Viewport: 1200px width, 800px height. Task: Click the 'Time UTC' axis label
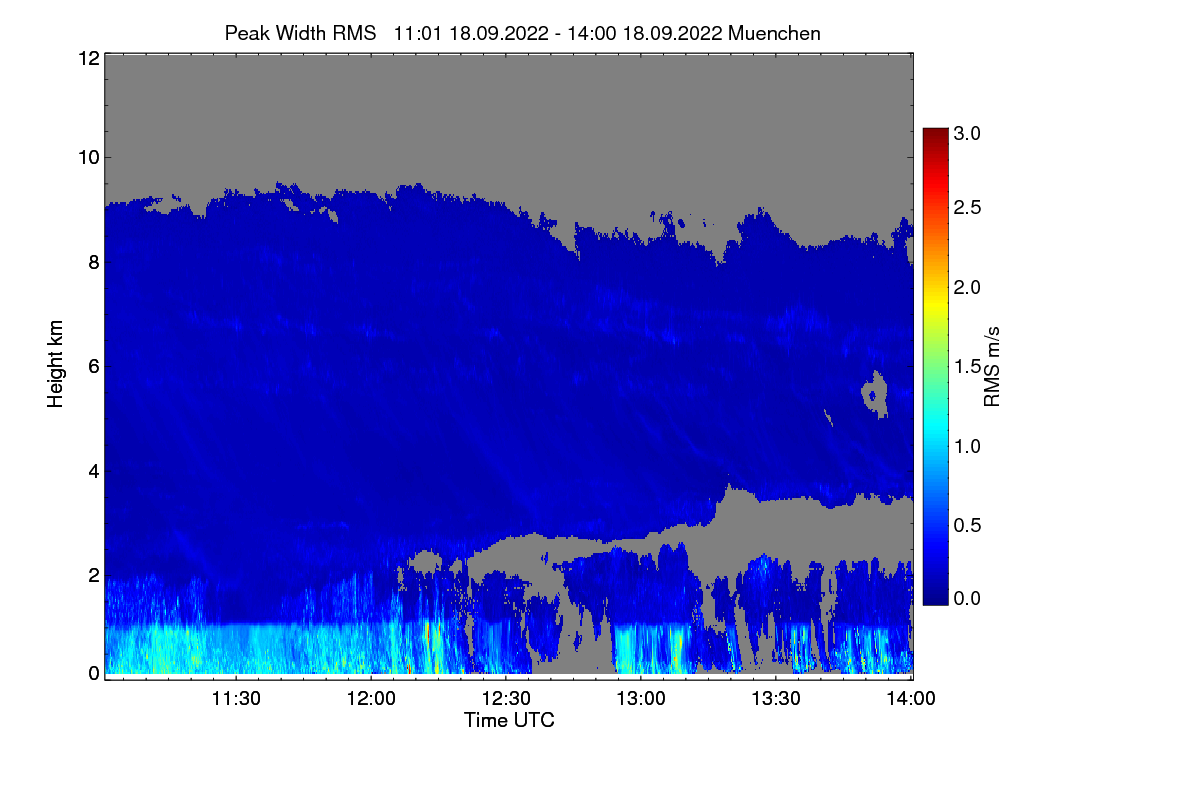pos(509,720)
